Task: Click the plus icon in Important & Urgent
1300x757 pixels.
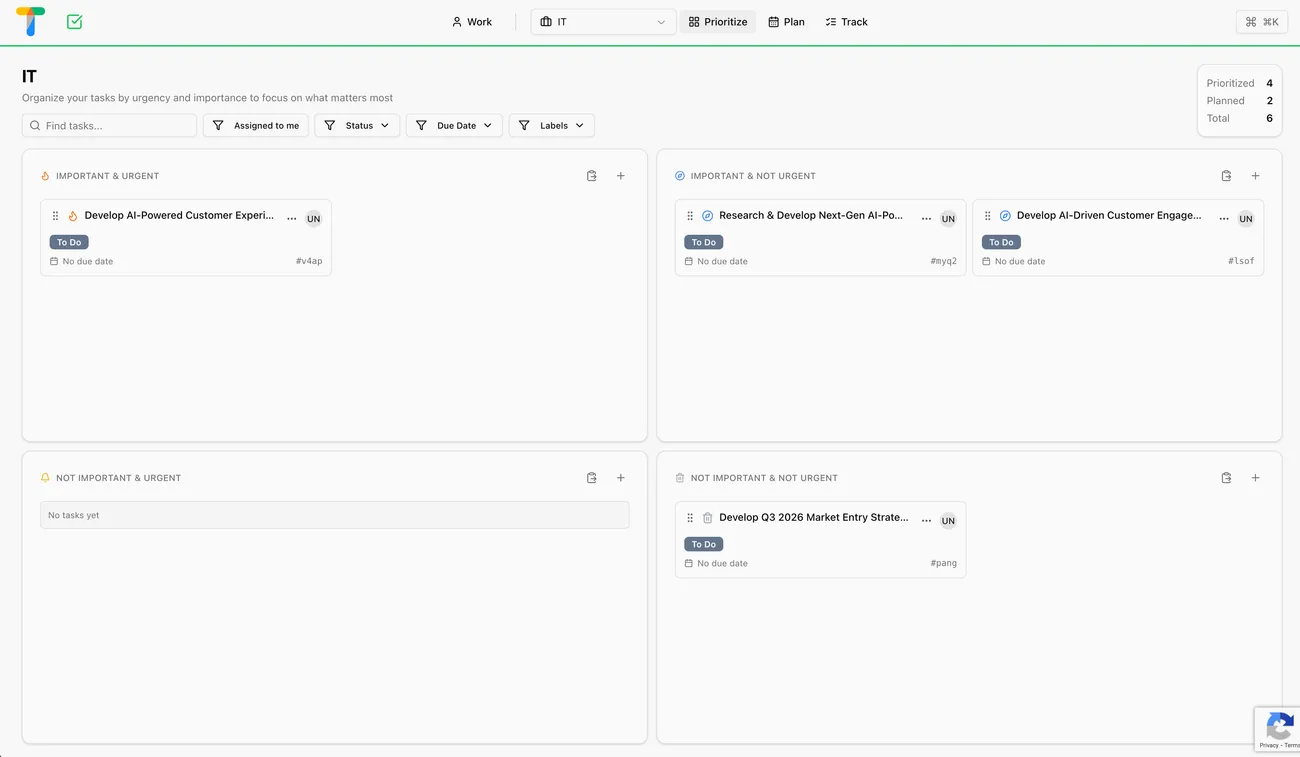Action: (x=620, y=176)
